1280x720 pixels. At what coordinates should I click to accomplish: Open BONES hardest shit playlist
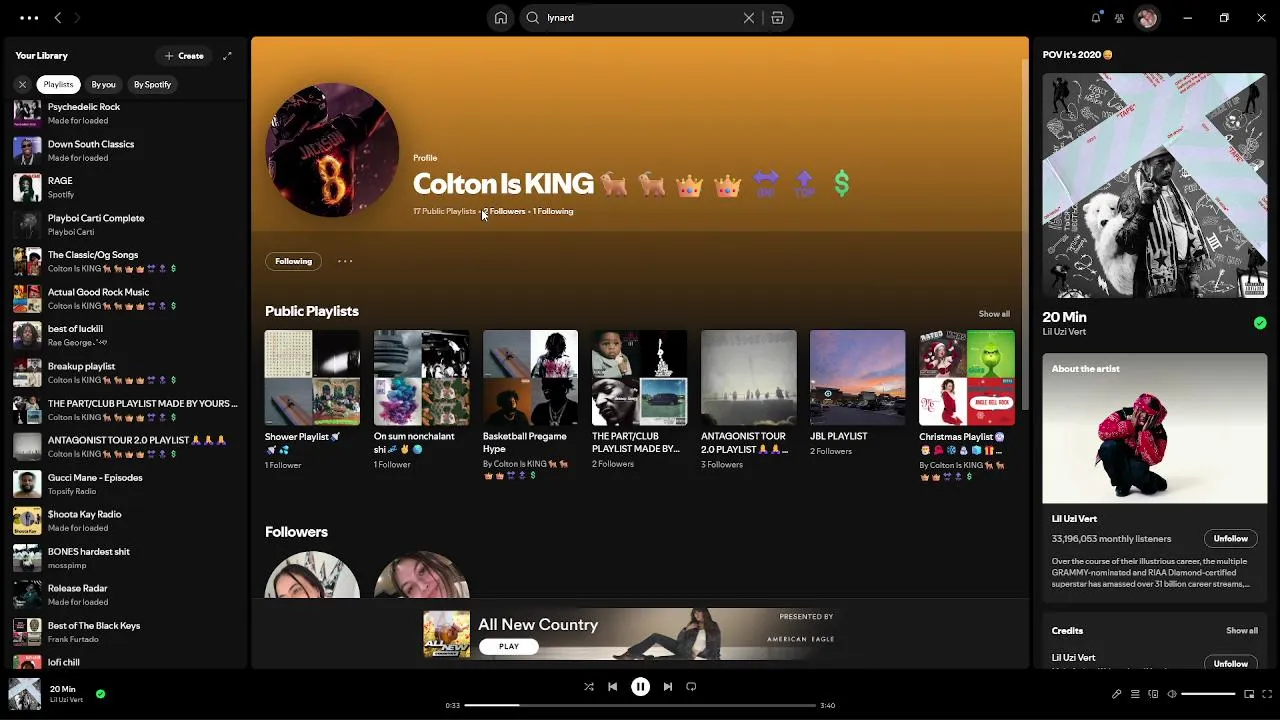[x=125, y=558]
